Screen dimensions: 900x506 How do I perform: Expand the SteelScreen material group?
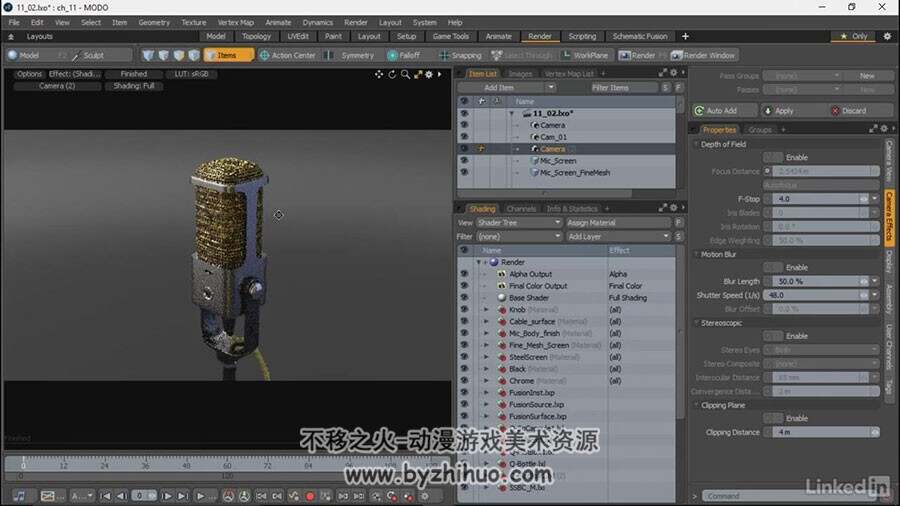[x=486, y=357]
